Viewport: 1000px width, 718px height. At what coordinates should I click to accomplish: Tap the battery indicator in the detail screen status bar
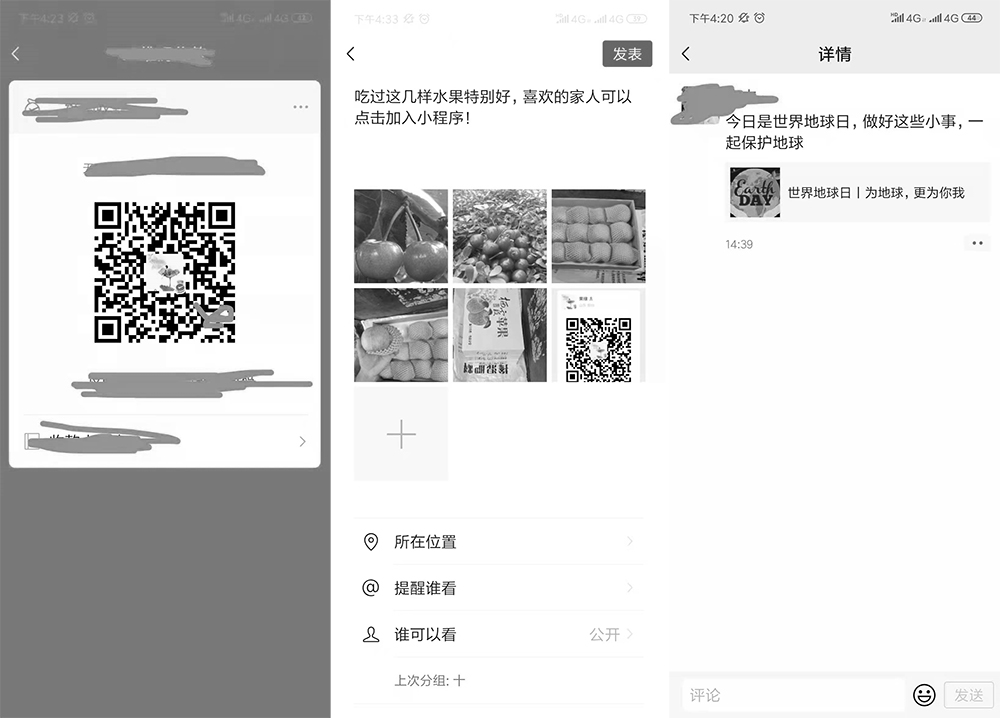tap(971, 18)
